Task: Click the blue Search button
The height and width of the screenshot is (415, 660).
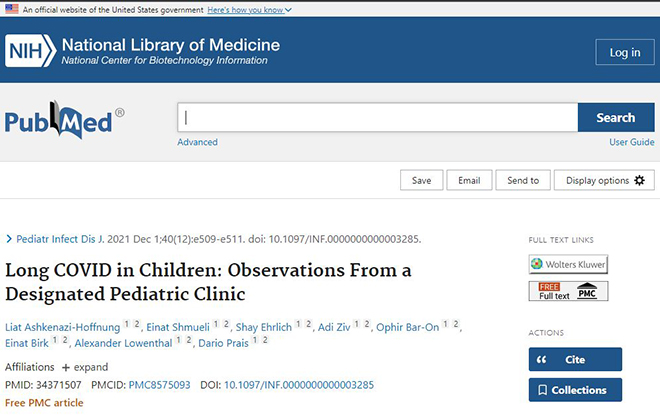Action: (x=616, y=117)
